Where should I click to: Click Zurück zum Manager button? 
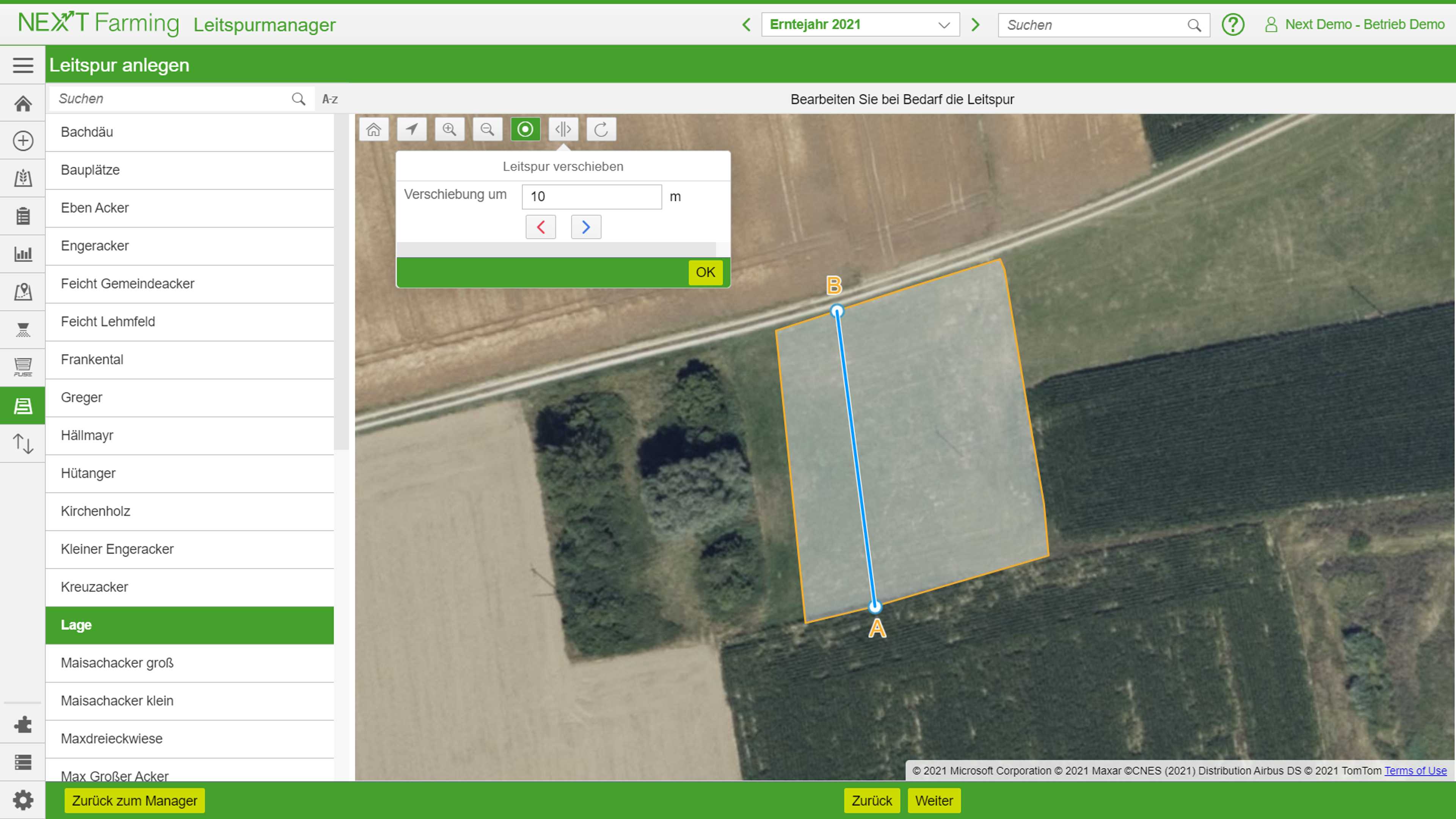[x=135, y=801]
